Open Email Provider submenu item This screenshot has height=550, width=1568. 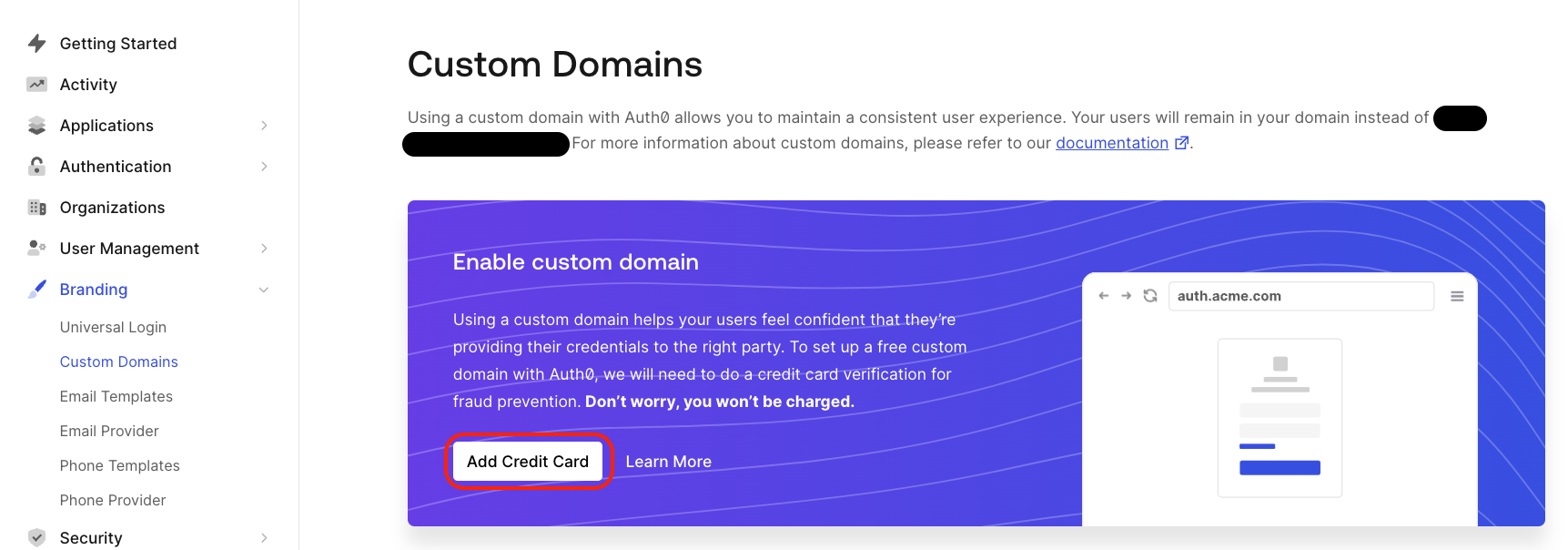click(x=109, y=431)
